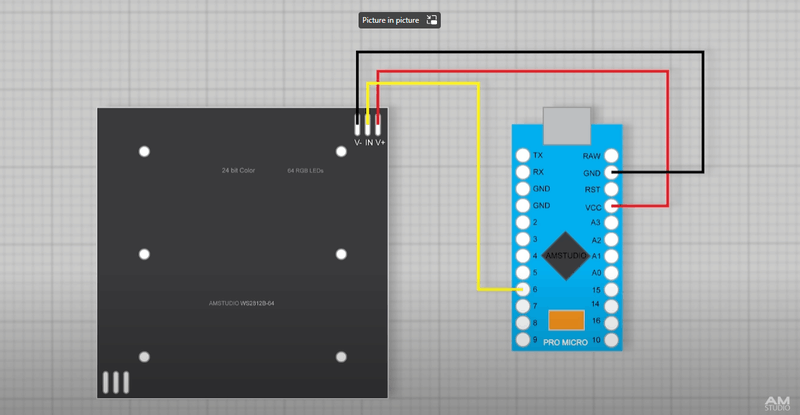Click the "AMSTUDIO WS2812B-64" label
The width and height of the screenshot is (800, 415).
click(x=241, y=303)
